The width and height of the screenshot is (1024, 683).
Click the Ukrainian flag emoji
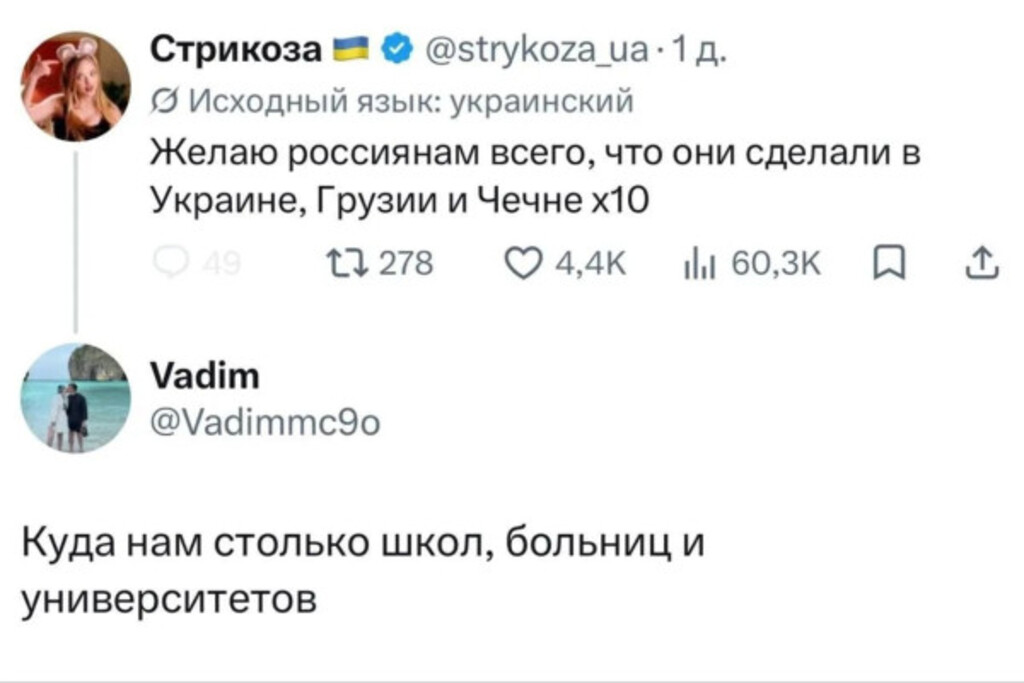coord(351,50)
